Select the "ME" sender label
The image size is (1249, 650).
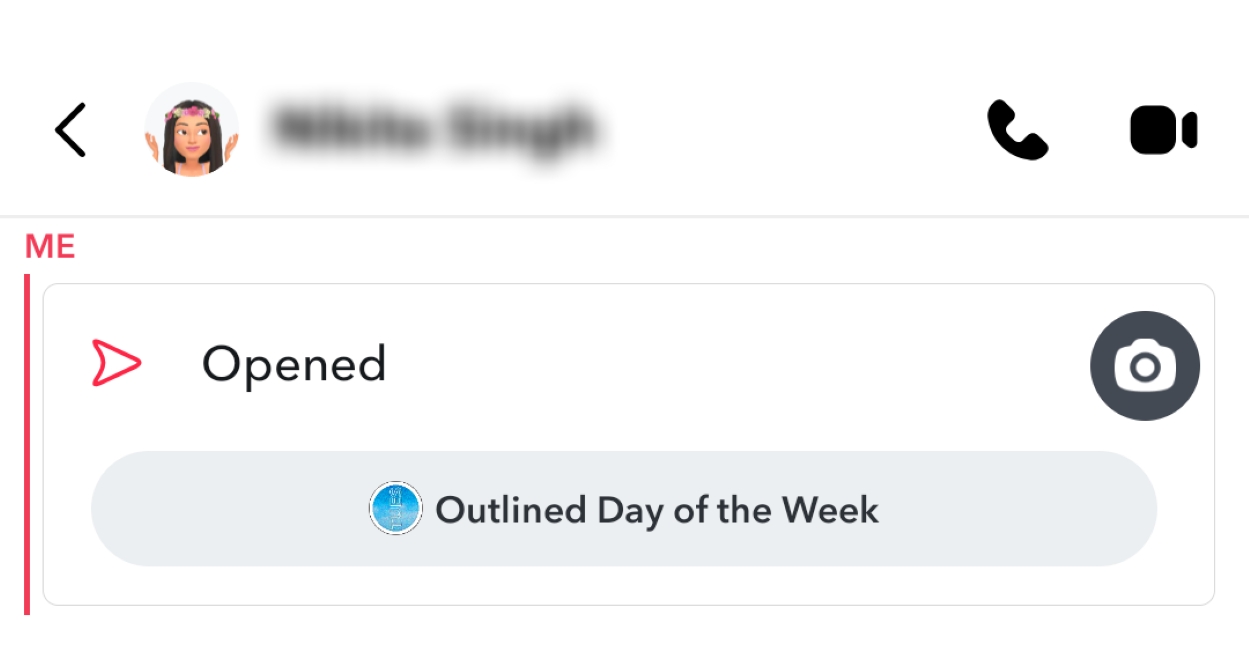click(50, 247)
